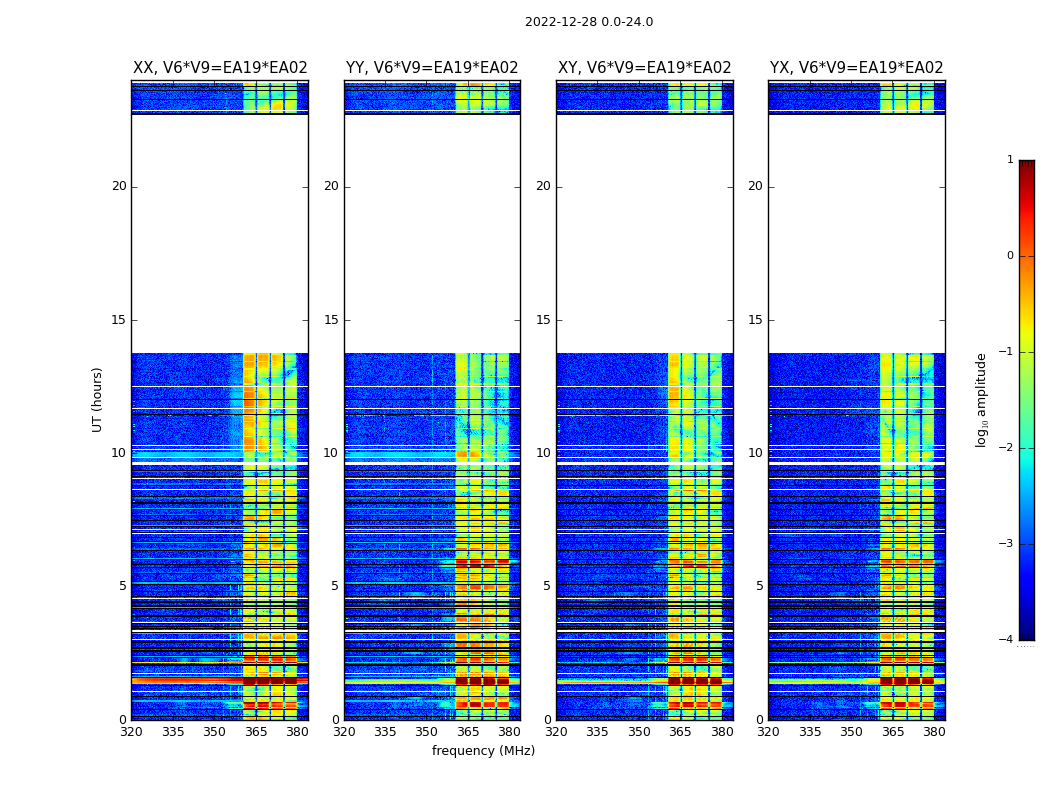Viewport: 1050px width, 800px height.
Task: Select the YY polarization panel title
Action: [x=432, y=68]
